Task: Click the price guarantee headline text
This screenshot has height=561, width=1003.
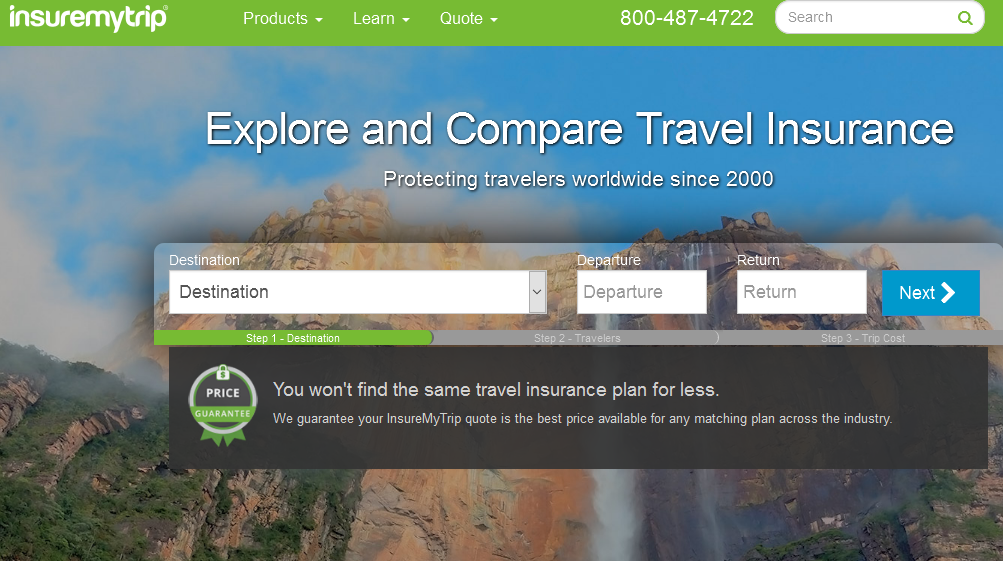Action: (496, 390)
